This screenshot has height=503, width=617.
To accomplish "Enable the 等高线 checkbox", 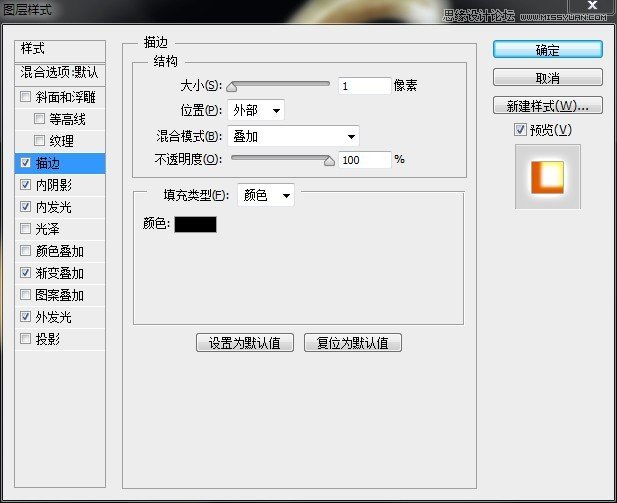I will click(39, 118).
